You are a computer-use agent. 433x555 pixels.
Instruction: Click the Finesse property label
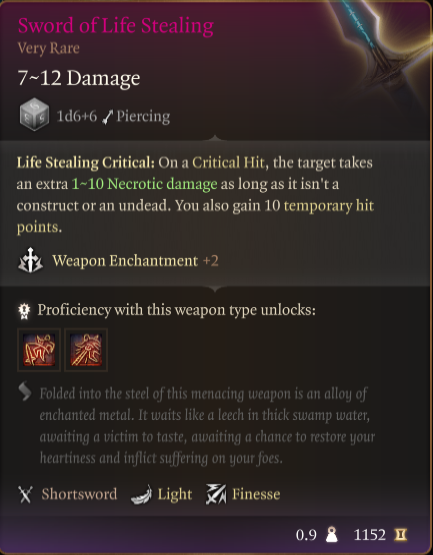(x=256, y=494)
